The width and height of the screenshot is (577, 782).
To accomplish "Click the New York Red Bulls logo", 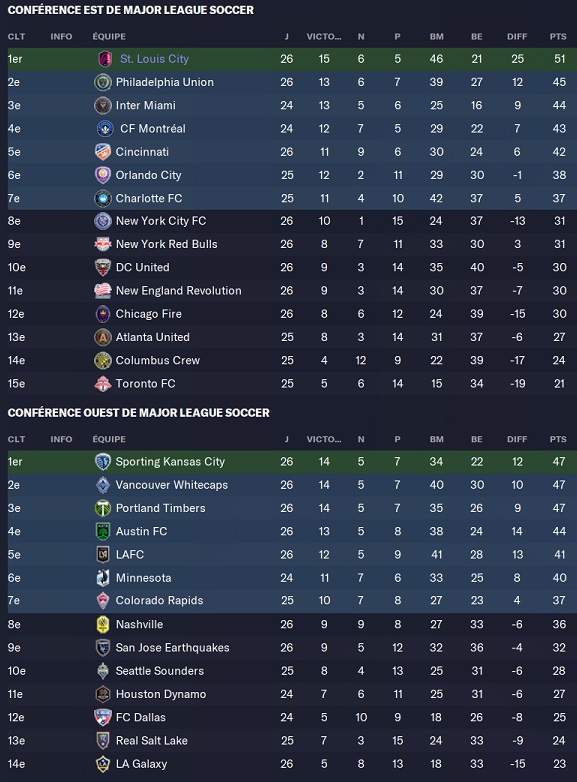I will tap(103, 244).
